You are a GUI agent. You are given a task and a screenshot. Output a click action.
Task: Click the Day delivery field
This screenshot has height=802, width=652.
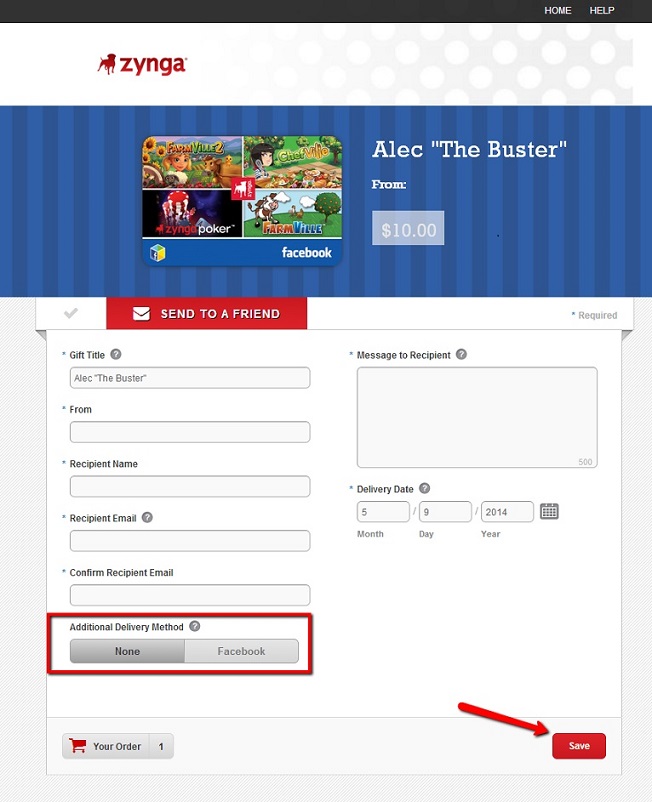tap(445, 511)
